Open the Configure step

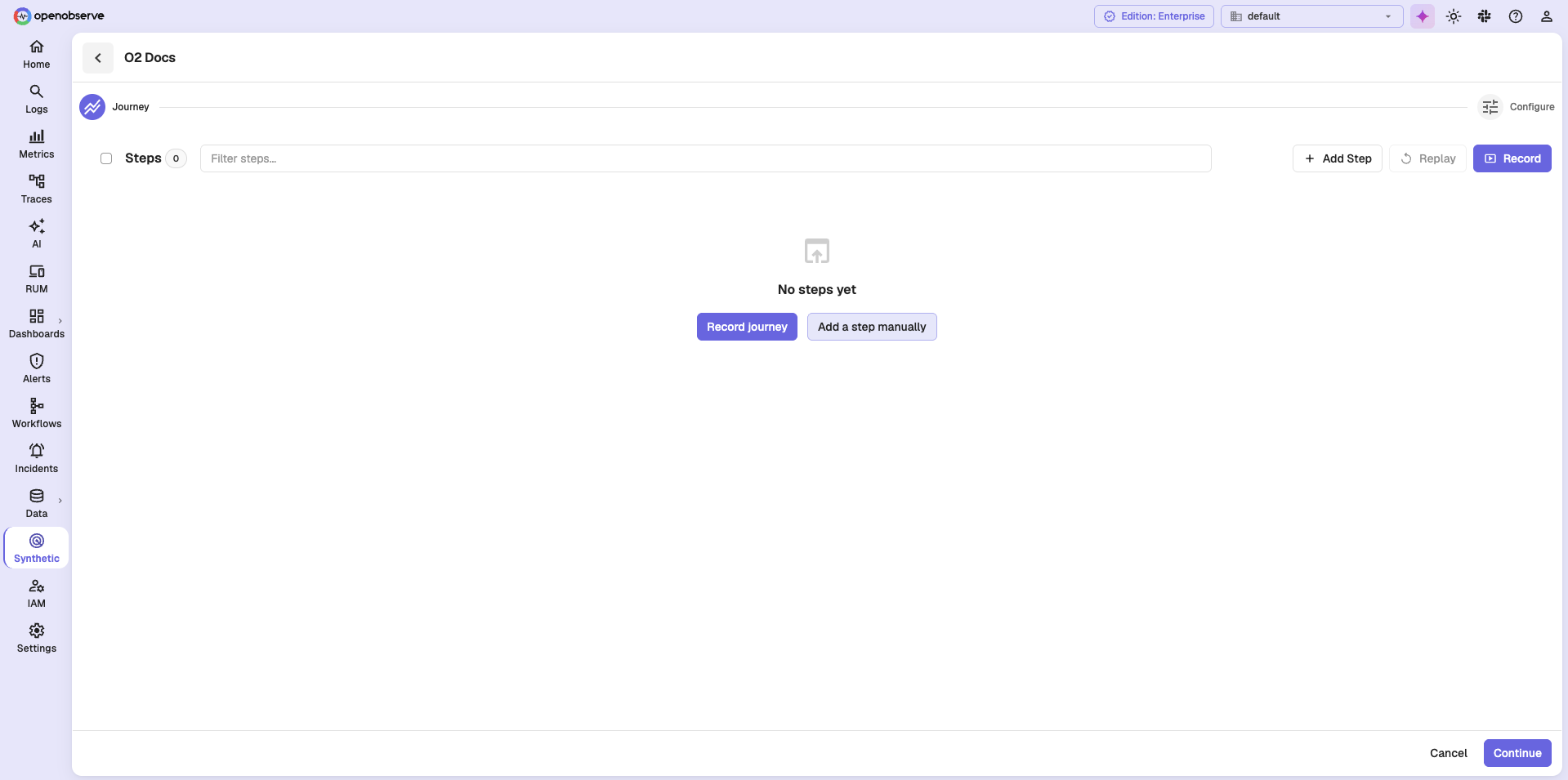[x=1517, y=107]
